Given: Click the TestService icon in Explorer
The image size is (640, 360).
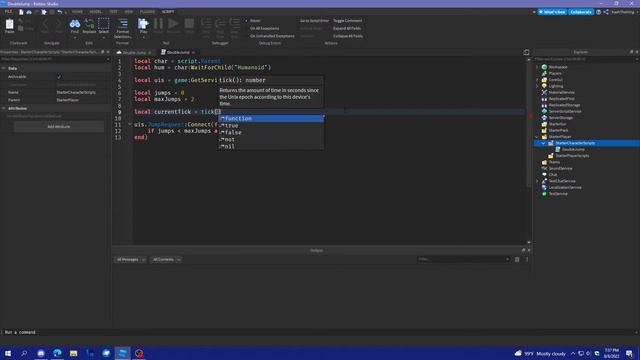Looking at the screenshot, I should pyautogui.click(x=544, y=193).
